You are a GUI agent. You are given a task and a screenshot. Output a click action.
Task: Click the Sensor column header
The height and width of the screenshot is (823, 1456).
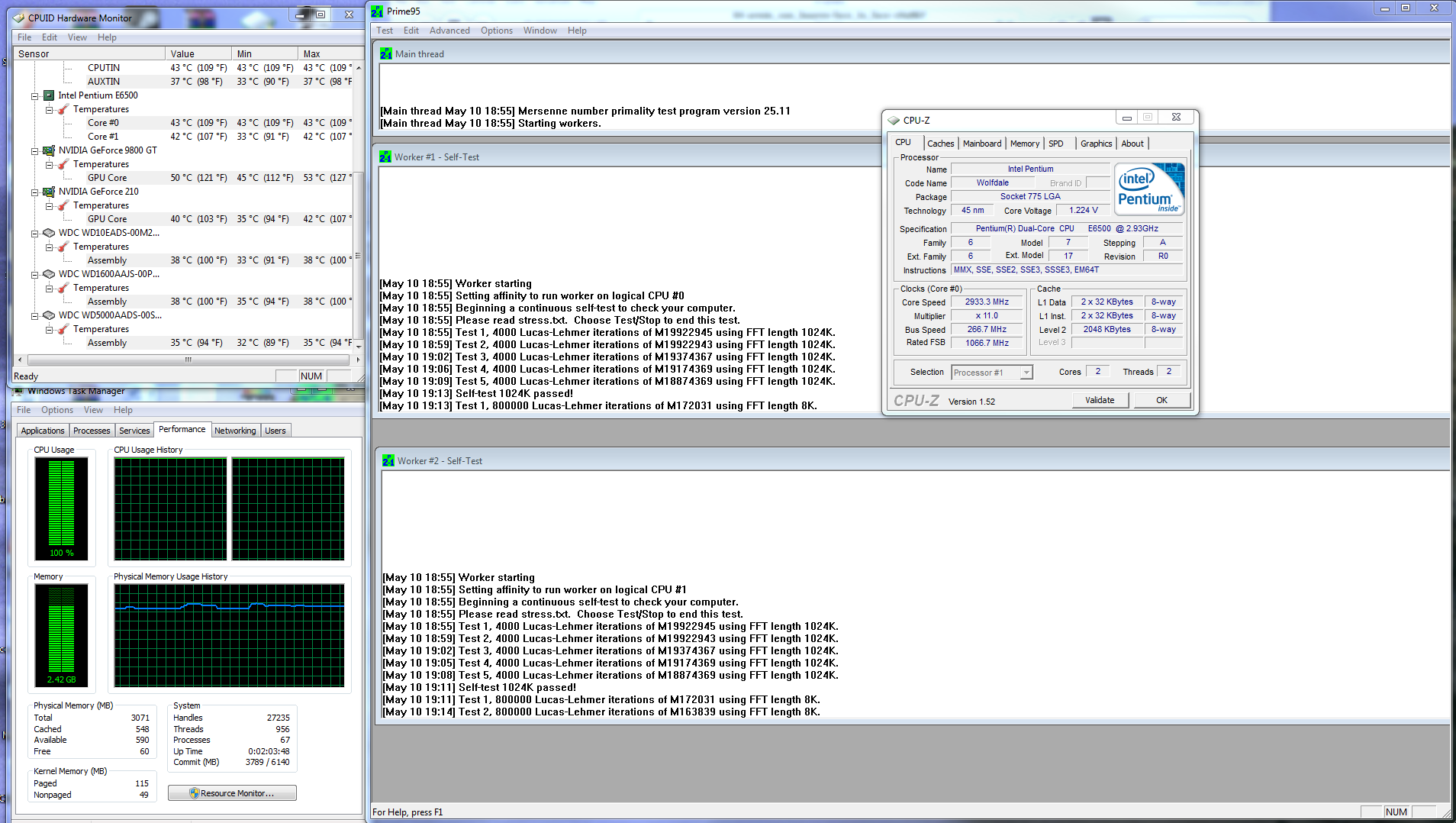89,53
